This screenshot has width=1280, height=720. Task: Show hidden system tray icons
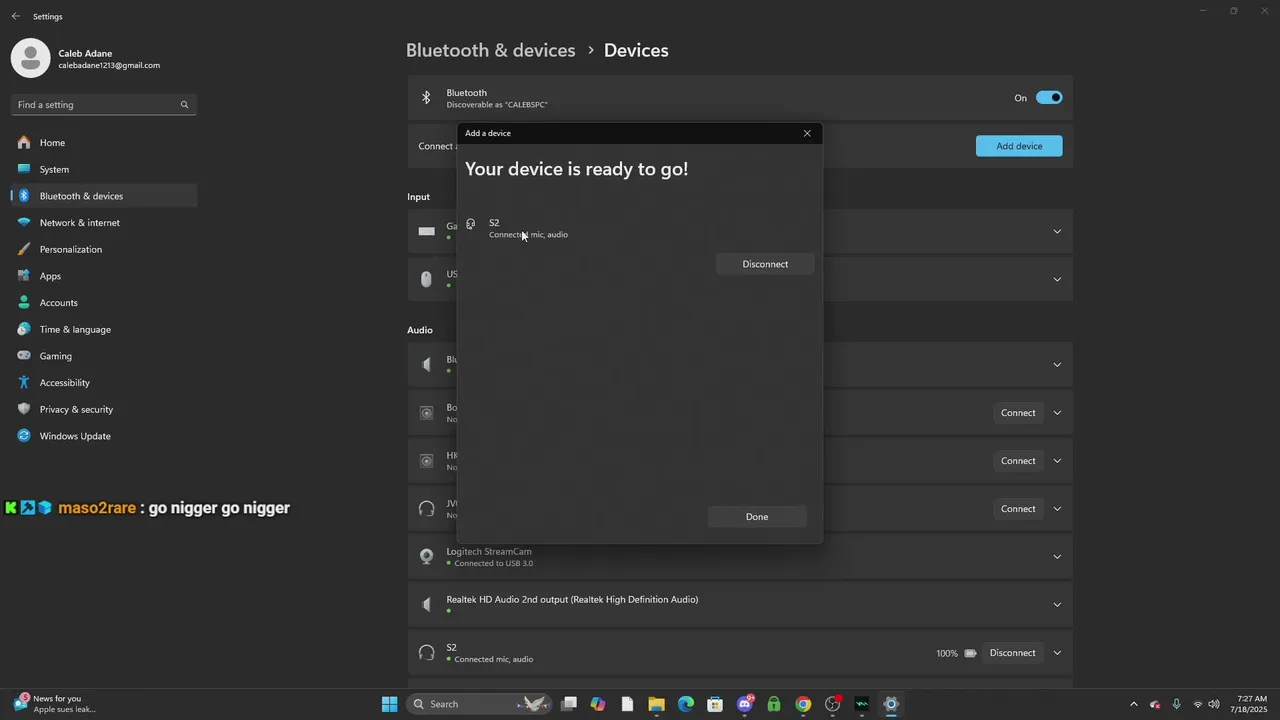coord(1133,704)
